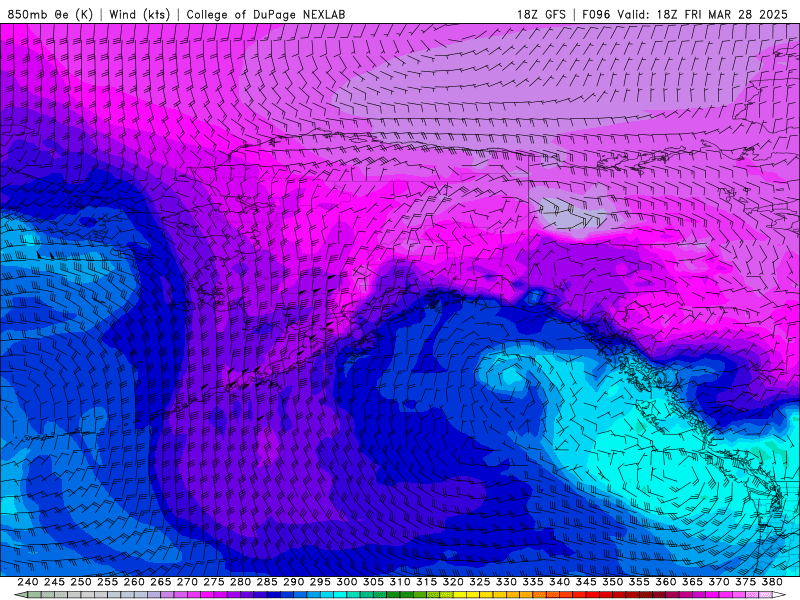Click the '18Z GFS' model run label

coord(541,14)
